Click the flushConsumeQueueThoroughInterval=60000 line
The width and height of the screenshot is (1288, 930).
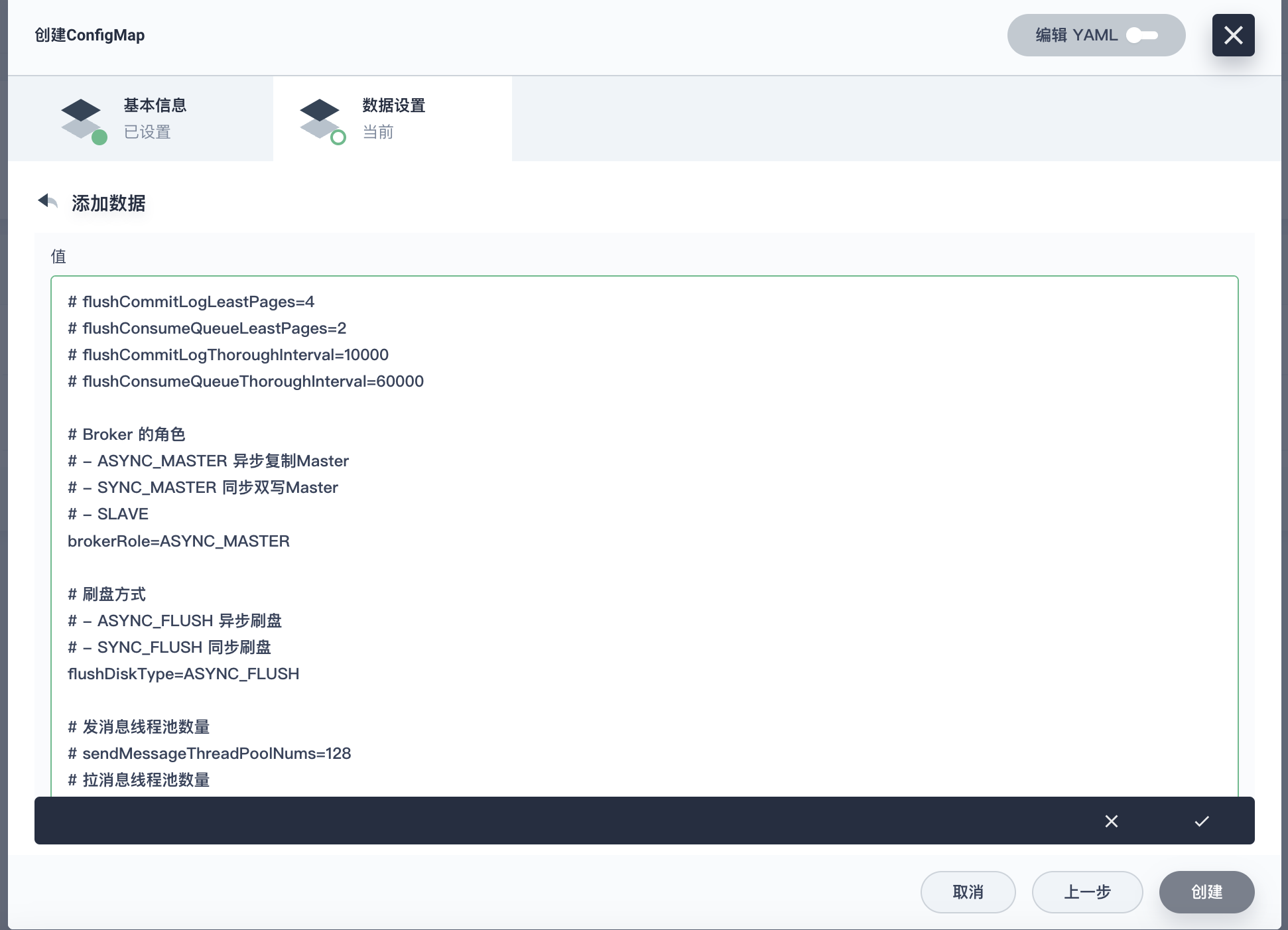coord(245,381)
